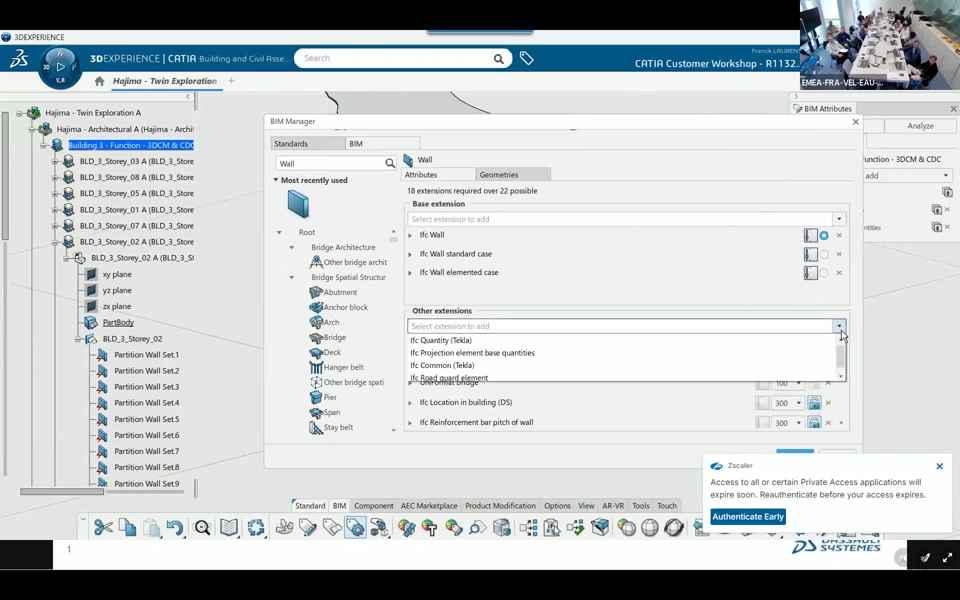Select PartBody in the tree
The width and height of the screenshot is (960, 600).
[x=118, y=322]
